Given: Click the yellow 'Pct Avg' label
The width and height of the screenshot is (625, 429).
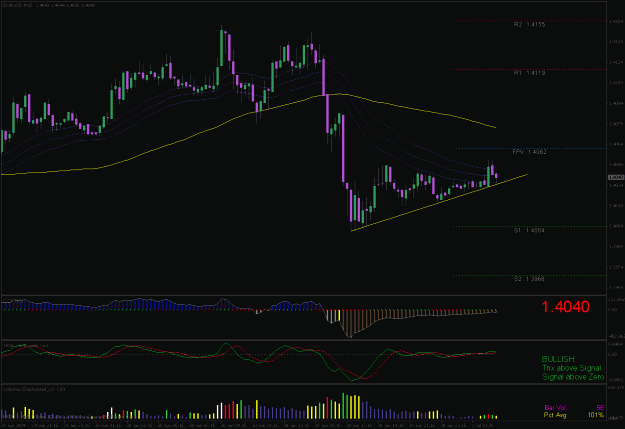Looking at the screenshot, I should 555,415.
